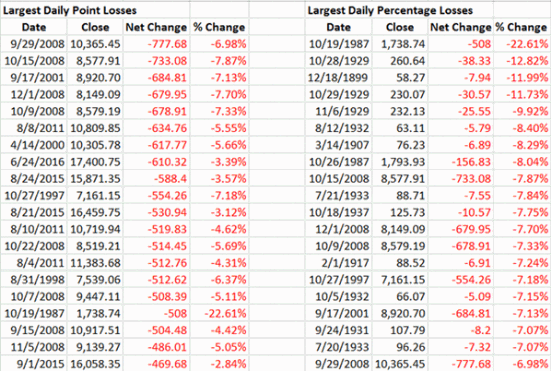
Task: Select the -777.68 net change cell in left table
Action: 156,44
